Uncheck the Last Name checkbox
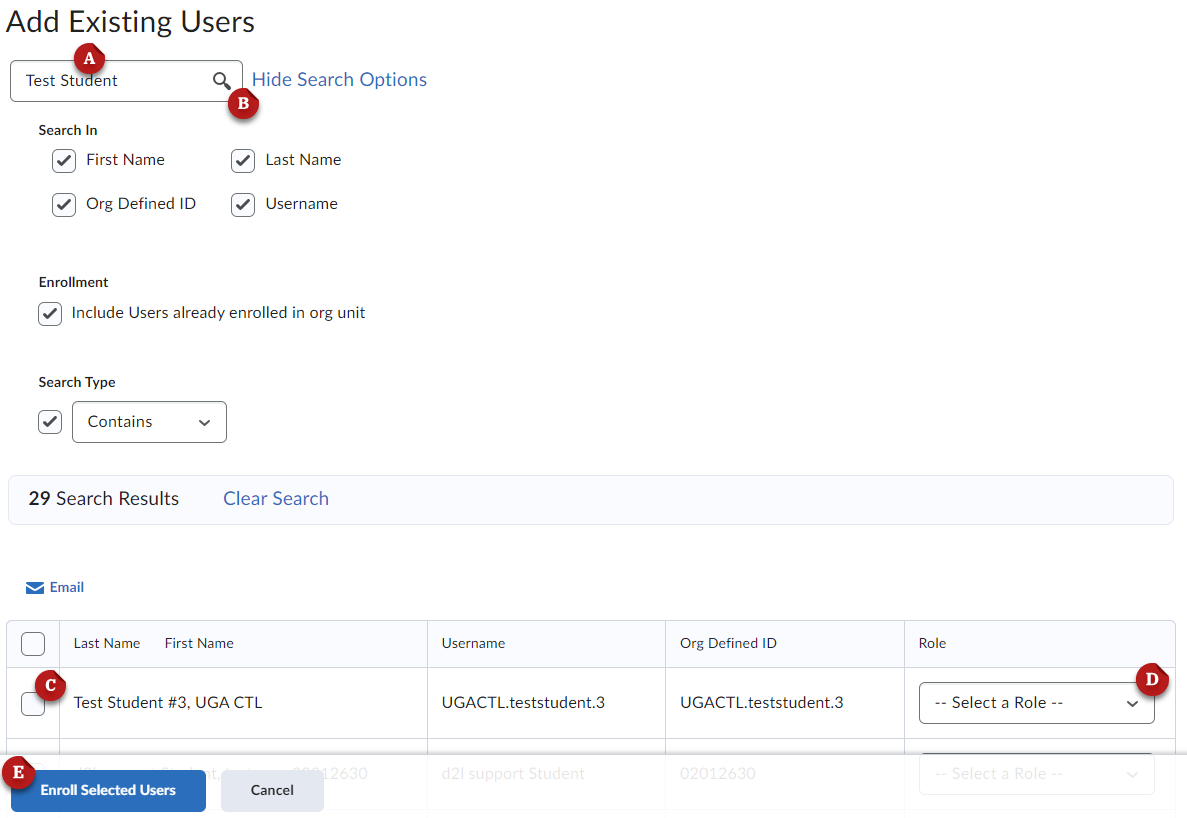 coord(243,161)
